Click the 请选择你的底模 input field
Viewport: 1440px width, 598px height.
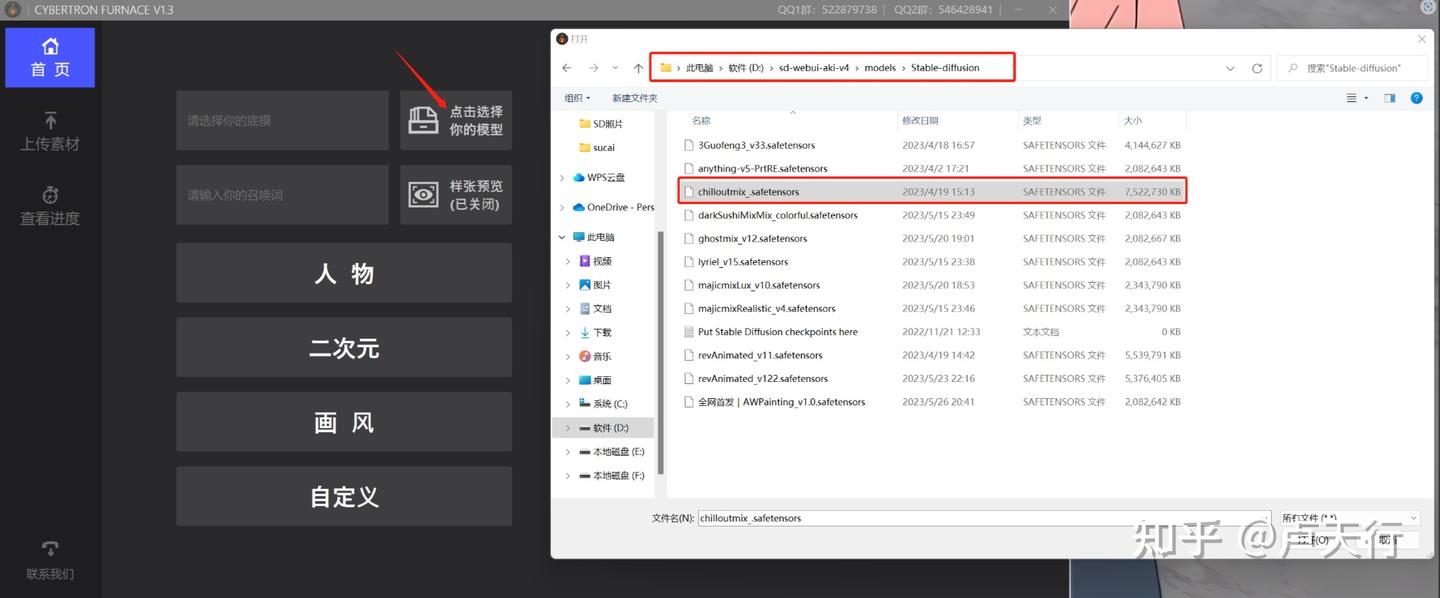282,120
